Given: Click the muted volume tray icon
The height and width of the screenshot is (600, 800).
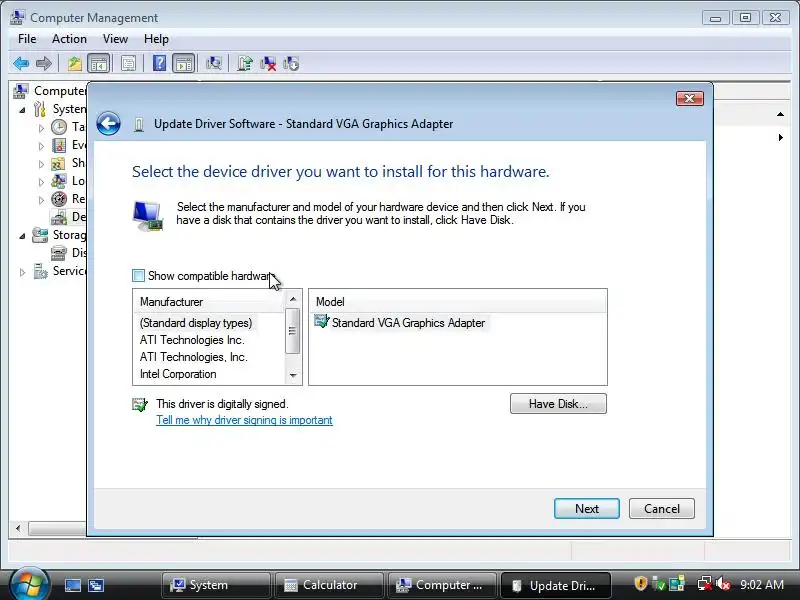Looking at the screenshot, I should coord(722,584).
